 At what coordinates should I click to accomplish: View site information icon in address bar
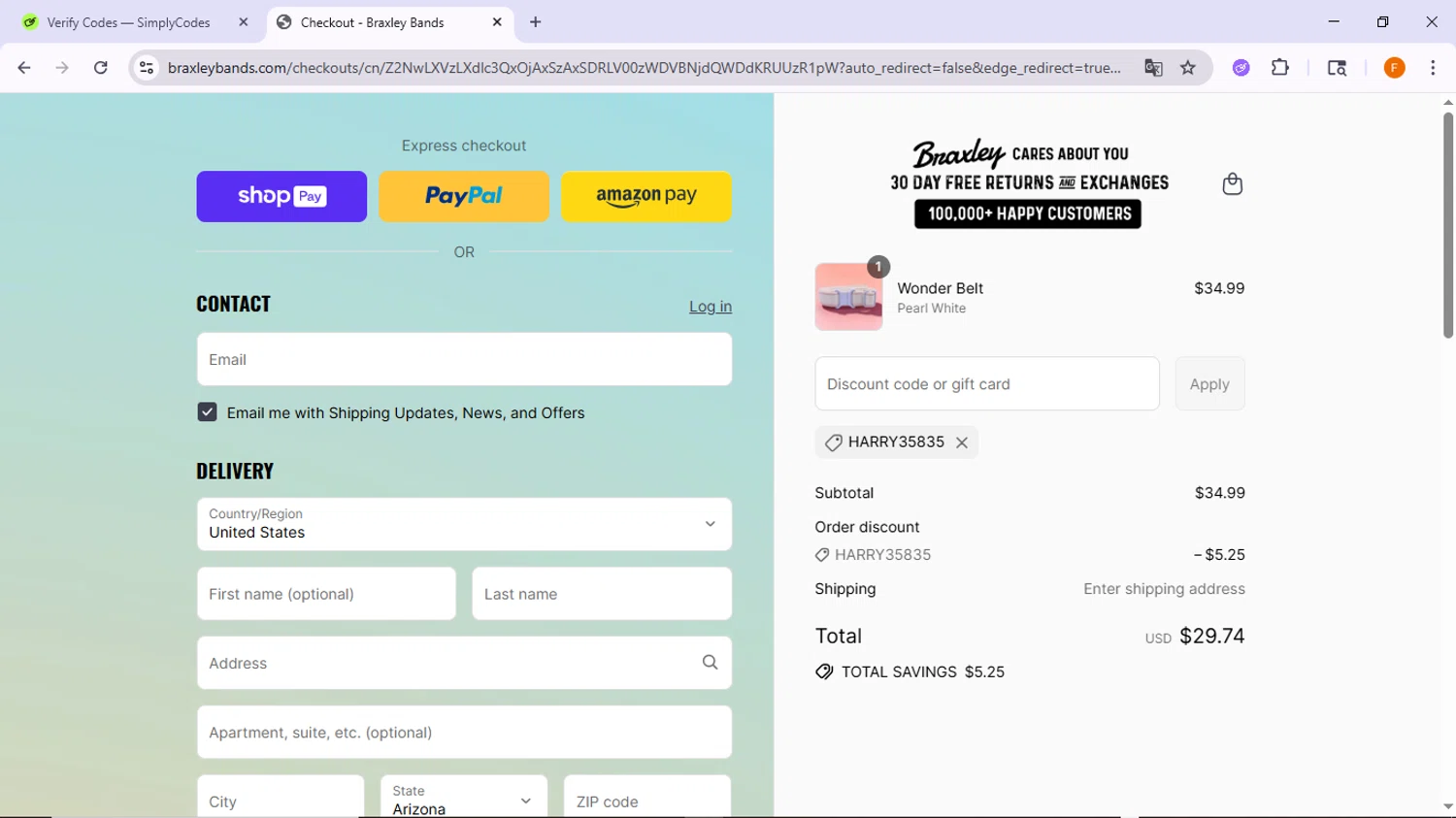147,68
